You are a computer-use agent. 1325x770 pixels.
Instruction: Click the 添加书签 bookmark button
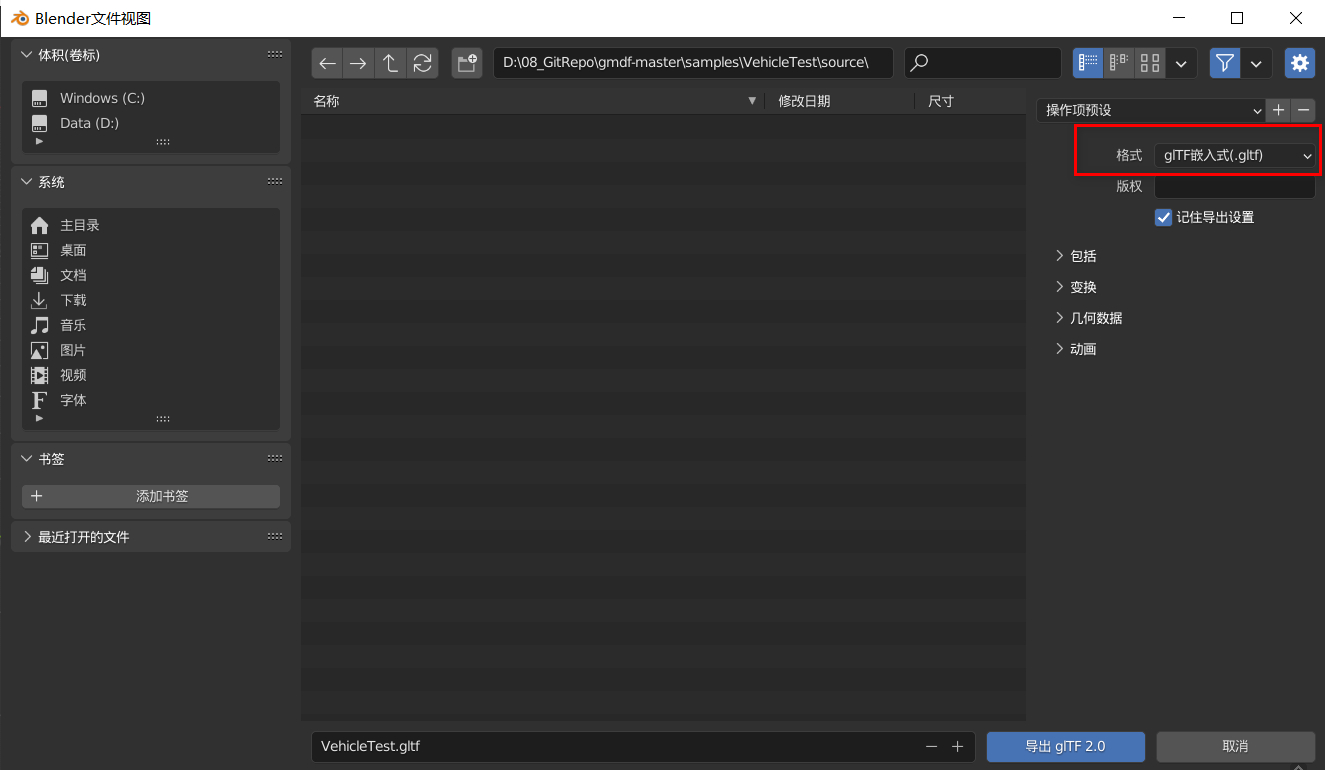click(x=150, y=495)
